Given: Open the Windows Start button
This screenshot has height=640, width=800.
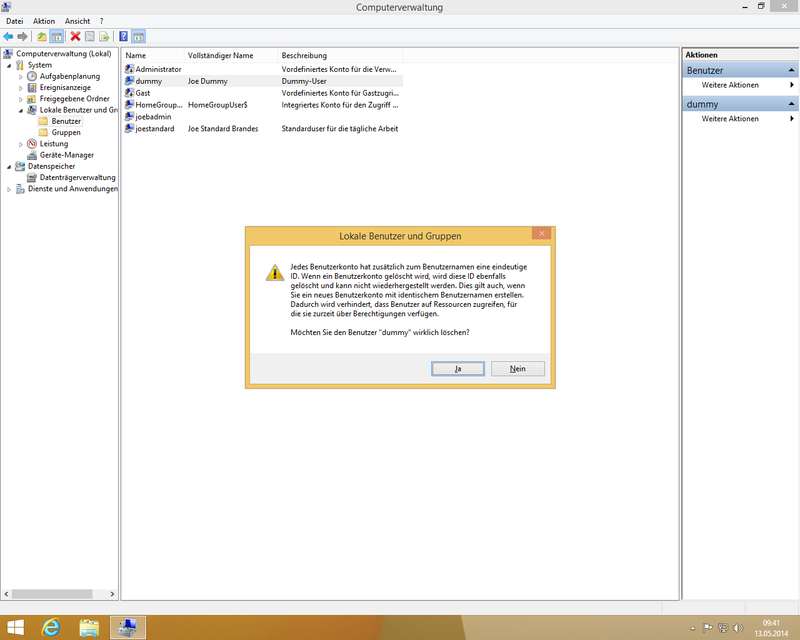Looking at the screenshot, I should [15, 627].
